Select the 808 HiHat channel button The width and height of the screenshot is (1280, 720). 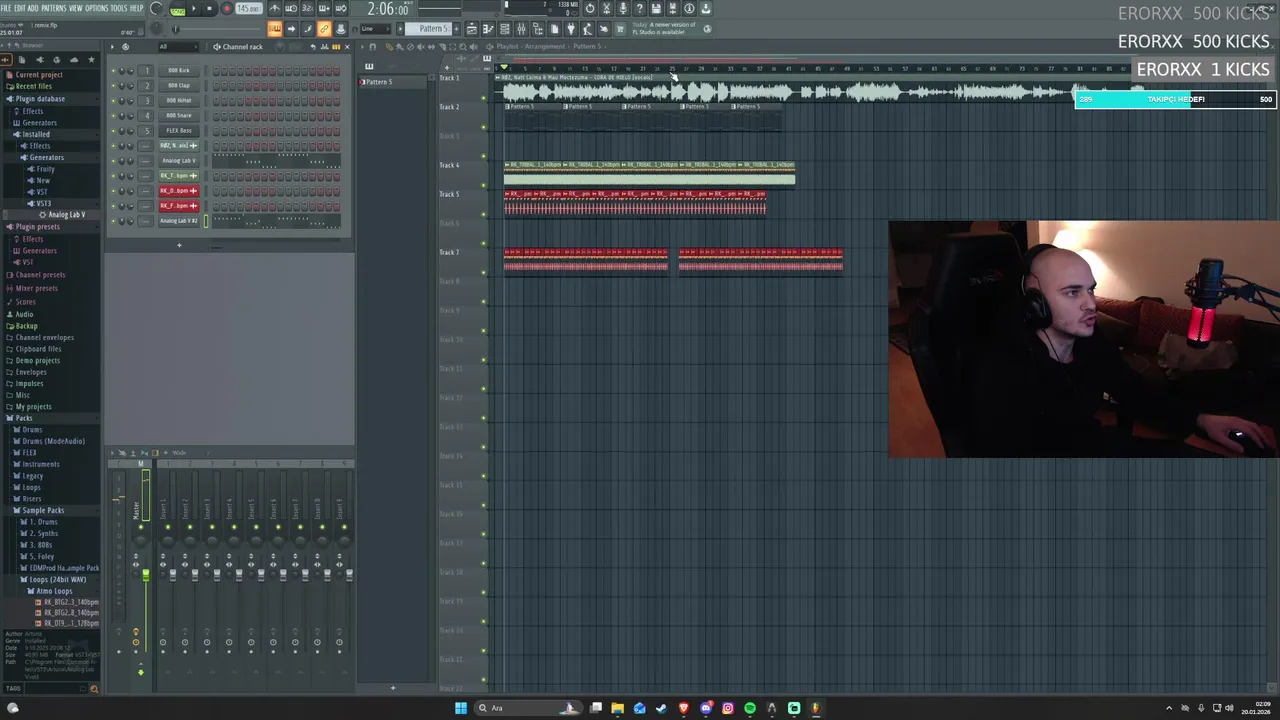(179, 100)
